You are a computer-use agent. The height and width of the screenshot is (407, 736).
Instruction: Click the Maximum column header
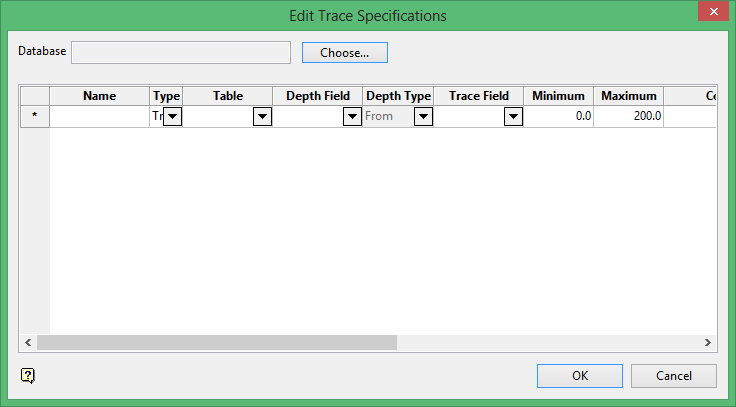(629, 96)
